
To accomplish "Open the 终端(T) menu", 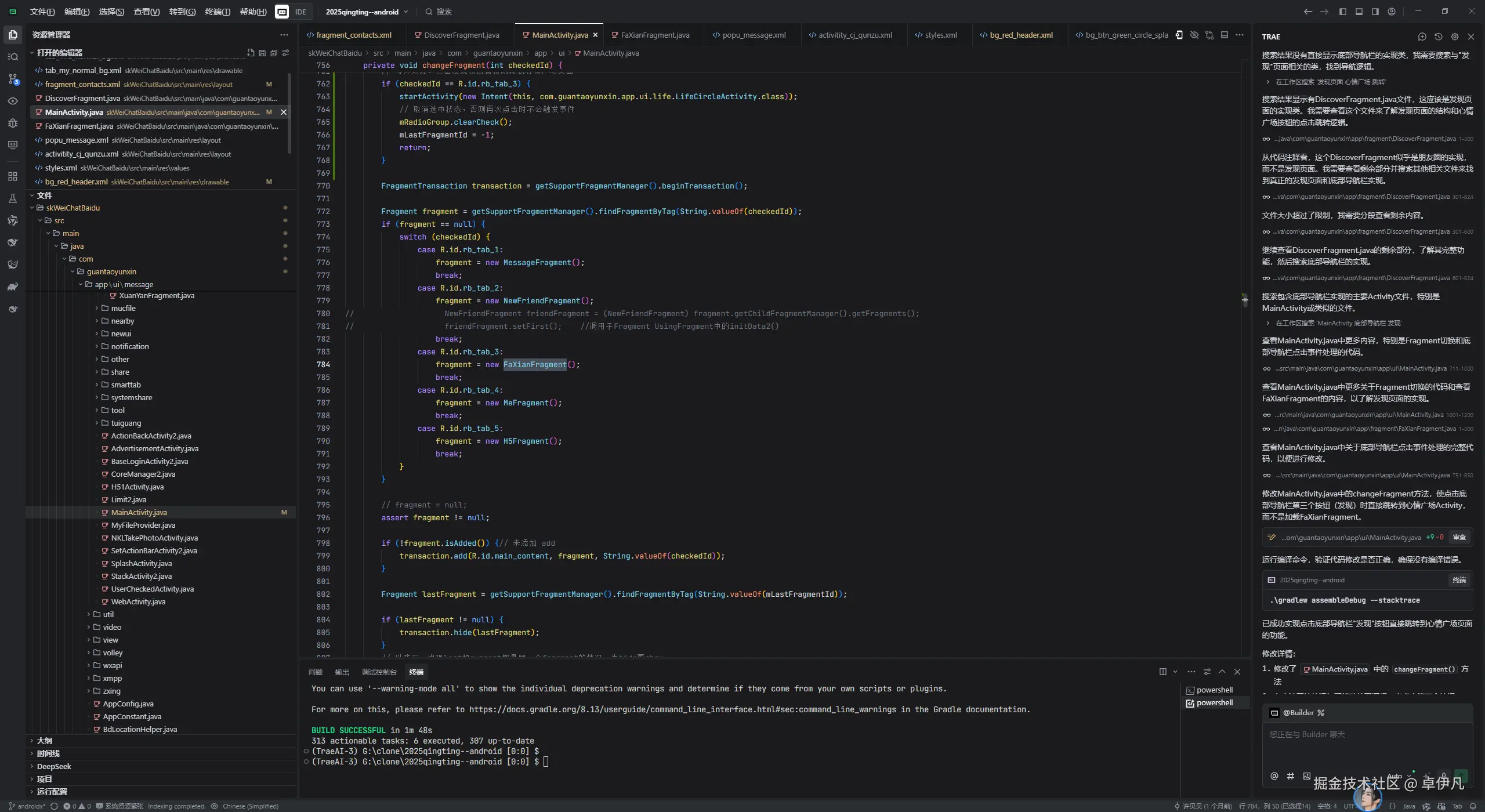I will pyautogui.click(x=218, y=12).
